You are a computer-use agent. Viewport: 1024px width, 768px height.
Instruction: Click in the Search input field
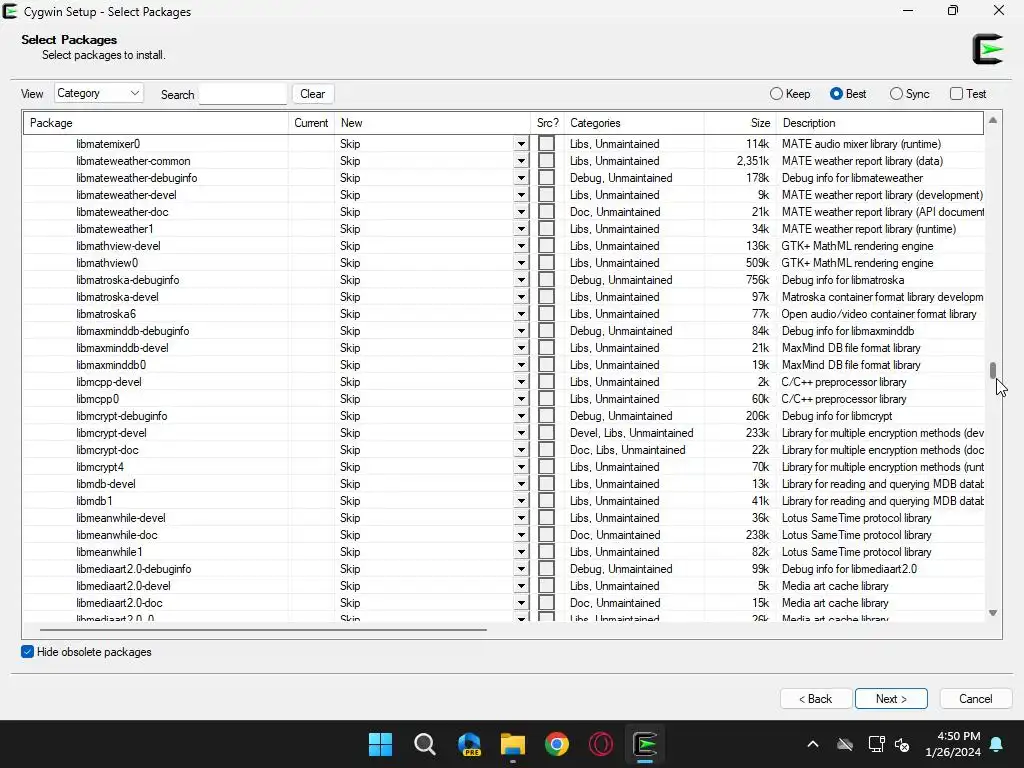242,93
